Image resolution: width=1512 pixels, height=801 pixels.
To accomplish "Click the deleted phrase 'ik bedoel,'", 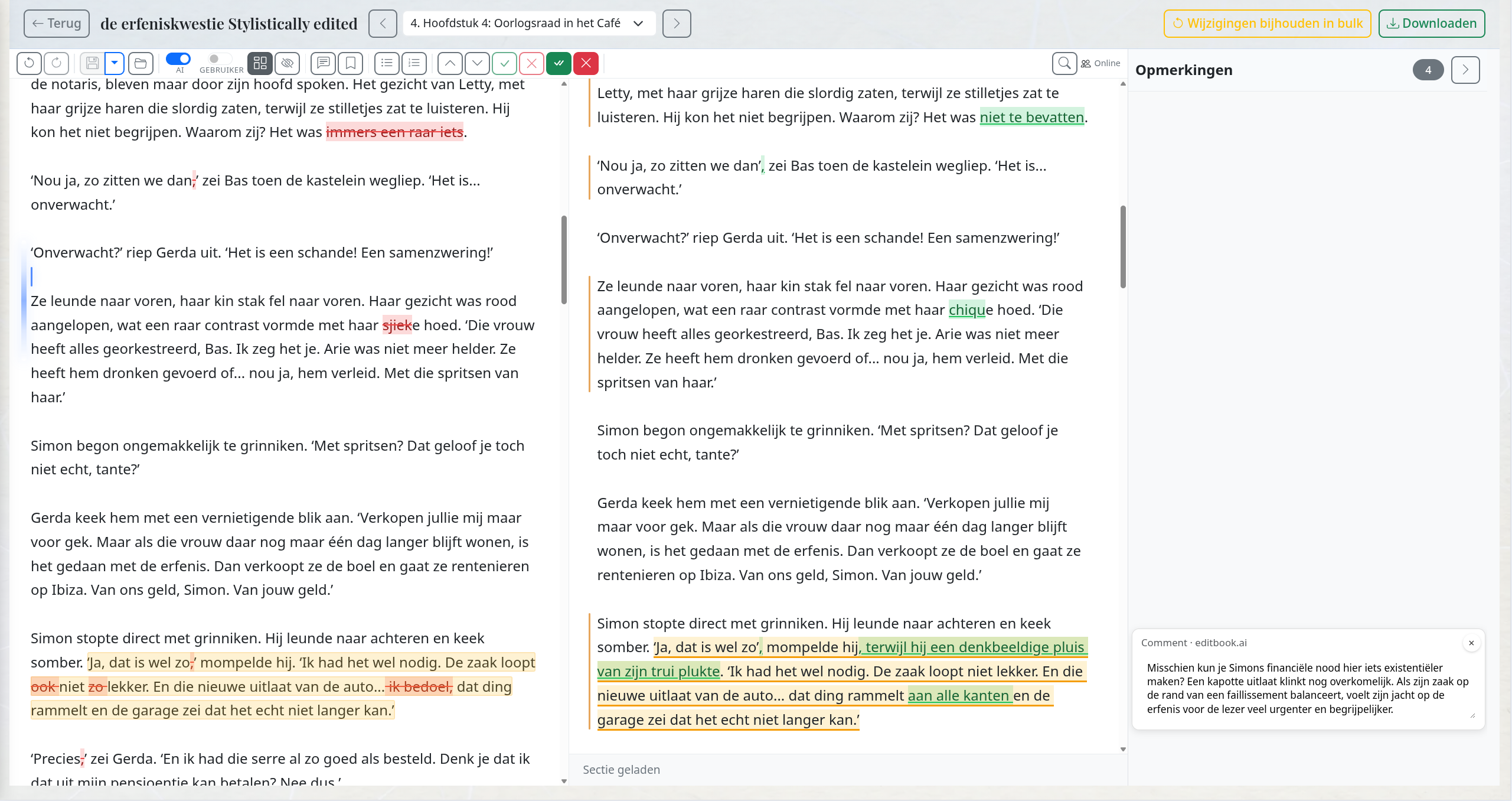I will pos(420,686).
